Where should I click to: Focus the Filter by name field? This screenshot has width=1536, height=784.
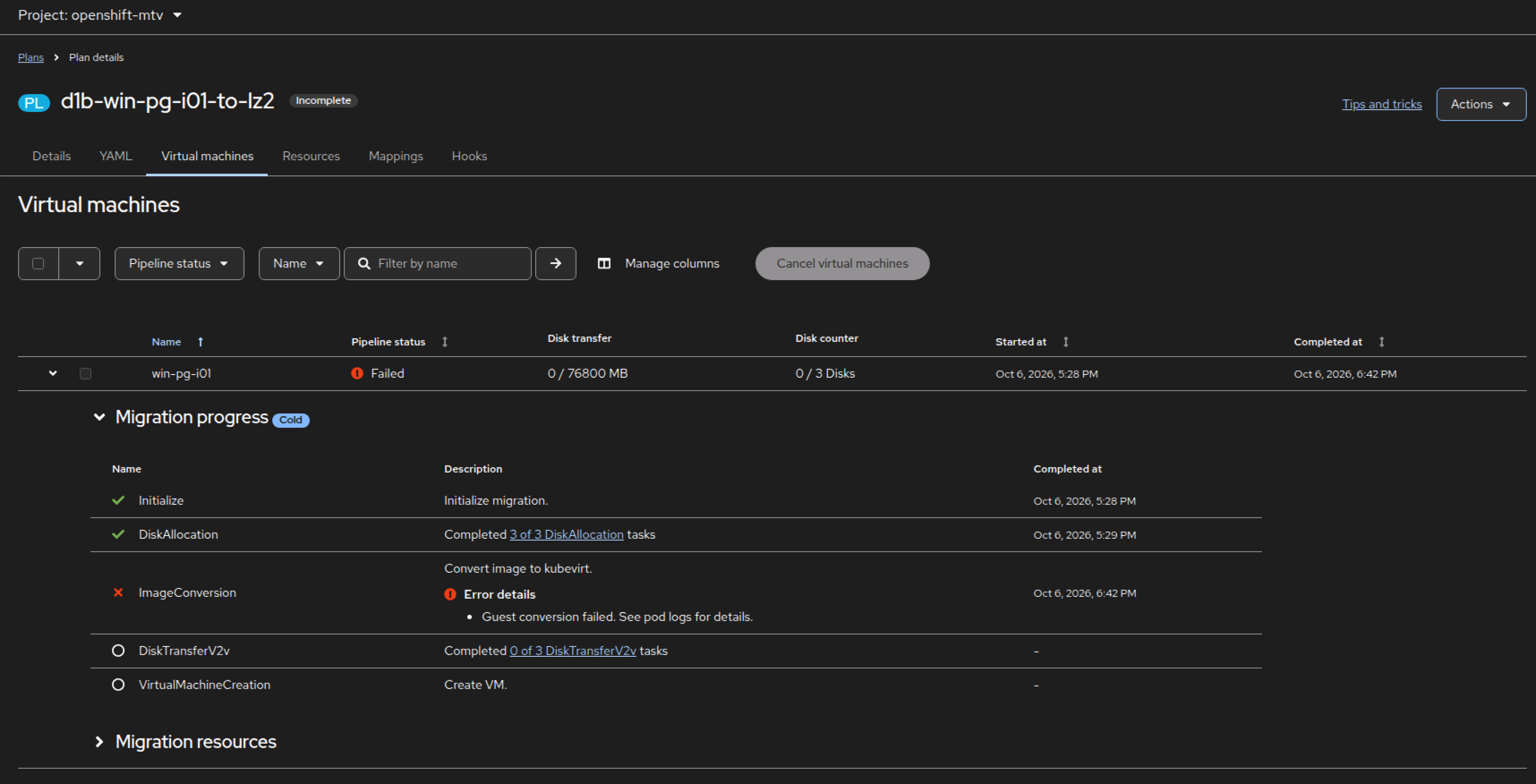(438, 263)
